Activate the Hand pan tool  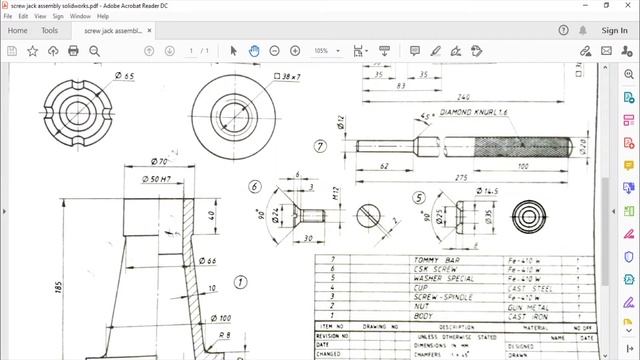coord(254,51)
